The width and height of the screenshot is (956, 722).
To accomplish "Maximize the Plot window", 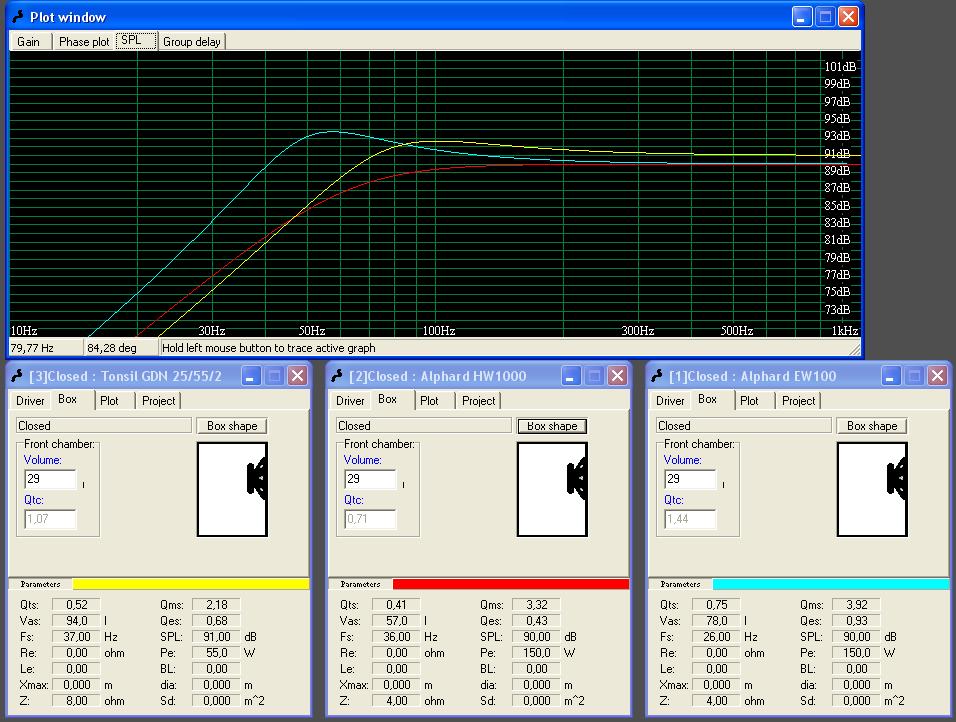I will pos(825,17).
